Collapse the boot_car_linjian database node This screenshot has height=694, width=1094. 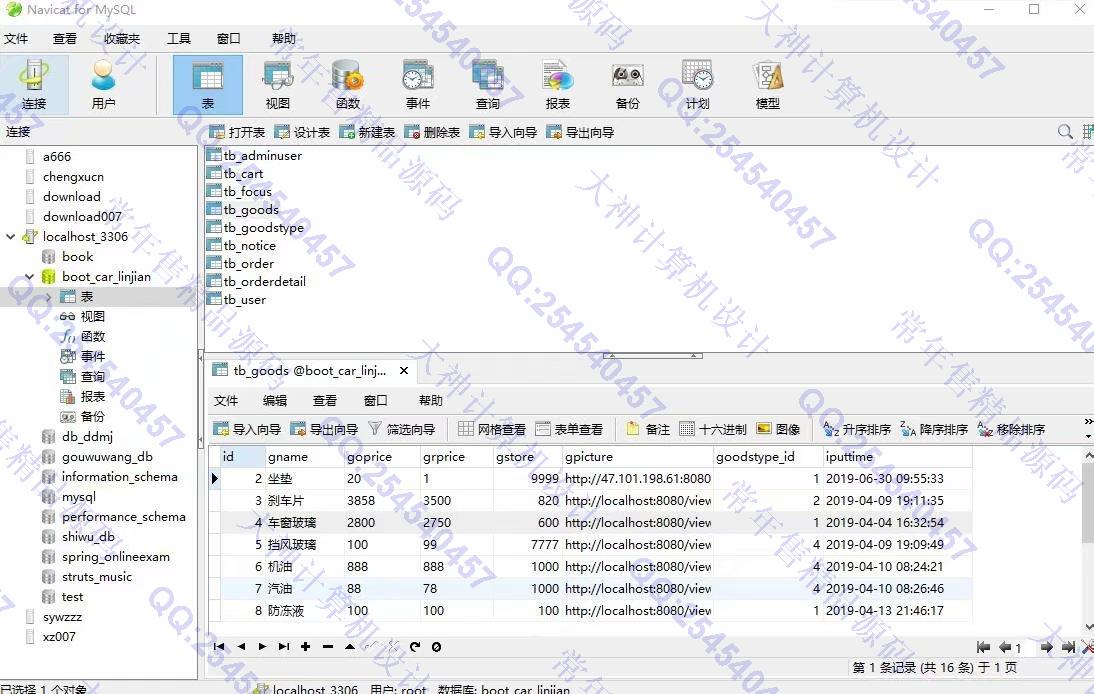[29, 277]
